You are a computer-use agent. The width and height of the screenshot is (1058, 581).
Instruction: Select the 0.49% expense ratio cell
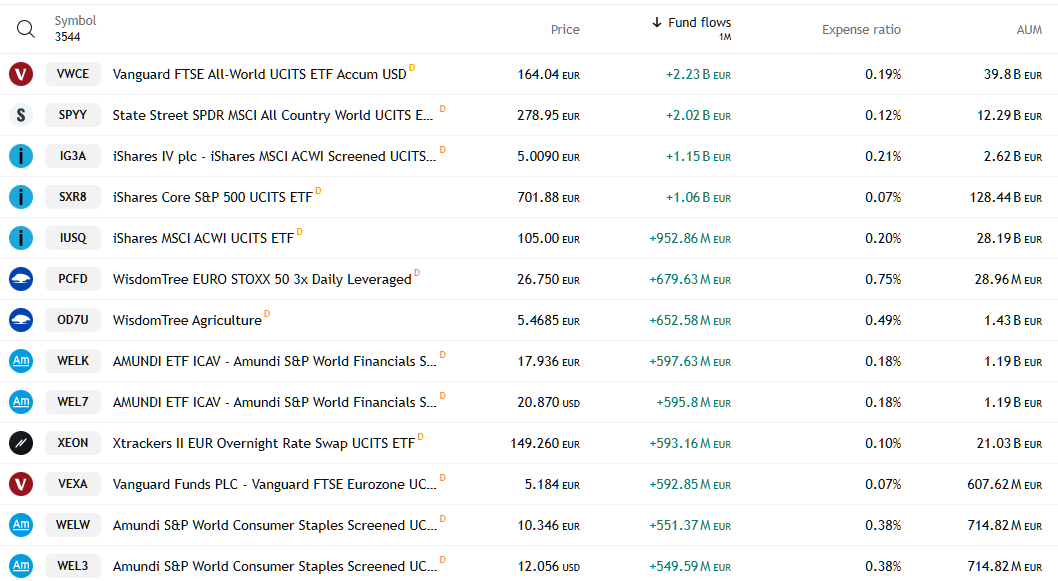point(883,321)
